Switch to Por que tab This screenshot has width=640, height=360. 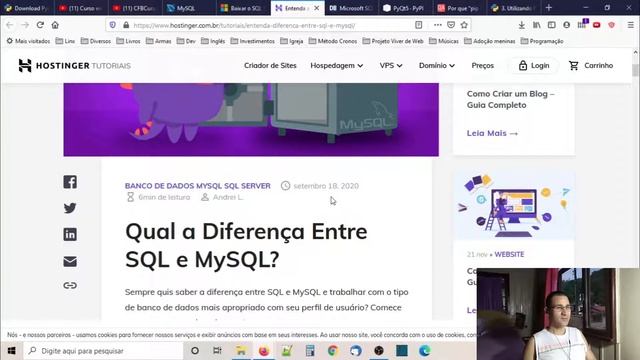460,8
